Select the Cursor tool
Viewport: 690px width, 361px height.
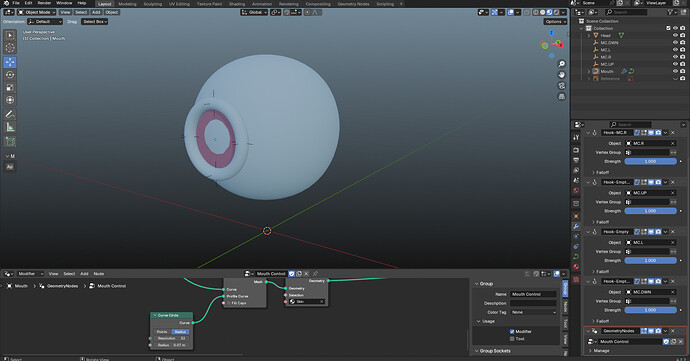pos(10,48)
